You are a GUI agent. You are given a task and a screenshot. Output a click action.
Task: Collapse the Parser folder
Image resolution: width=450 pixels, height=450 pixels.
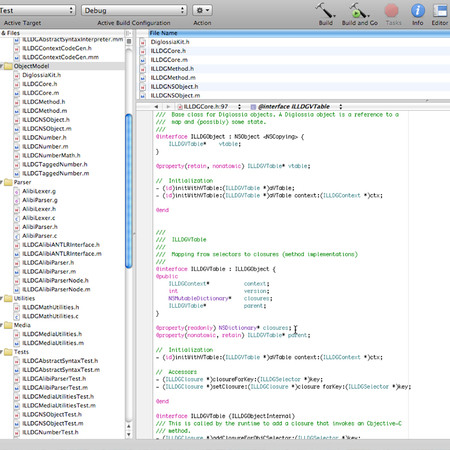2,182
